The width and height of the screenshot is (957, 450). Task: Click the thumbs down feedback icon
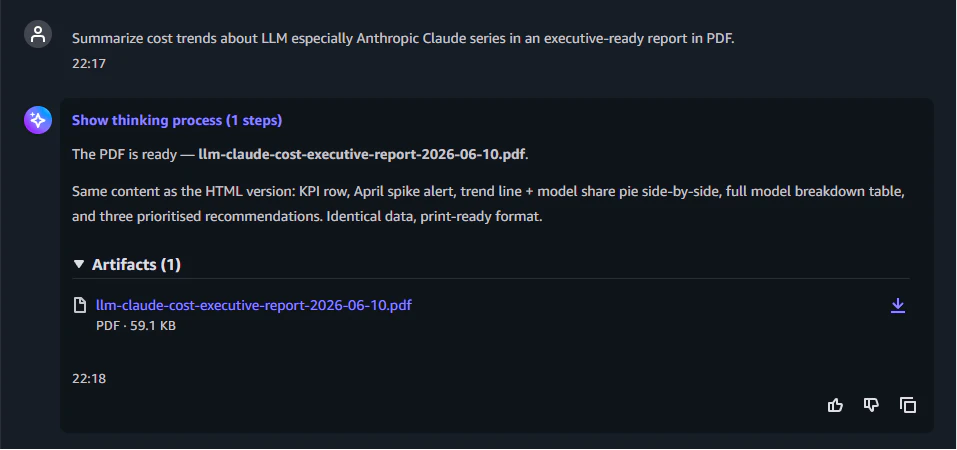click(x=871, y=405)
